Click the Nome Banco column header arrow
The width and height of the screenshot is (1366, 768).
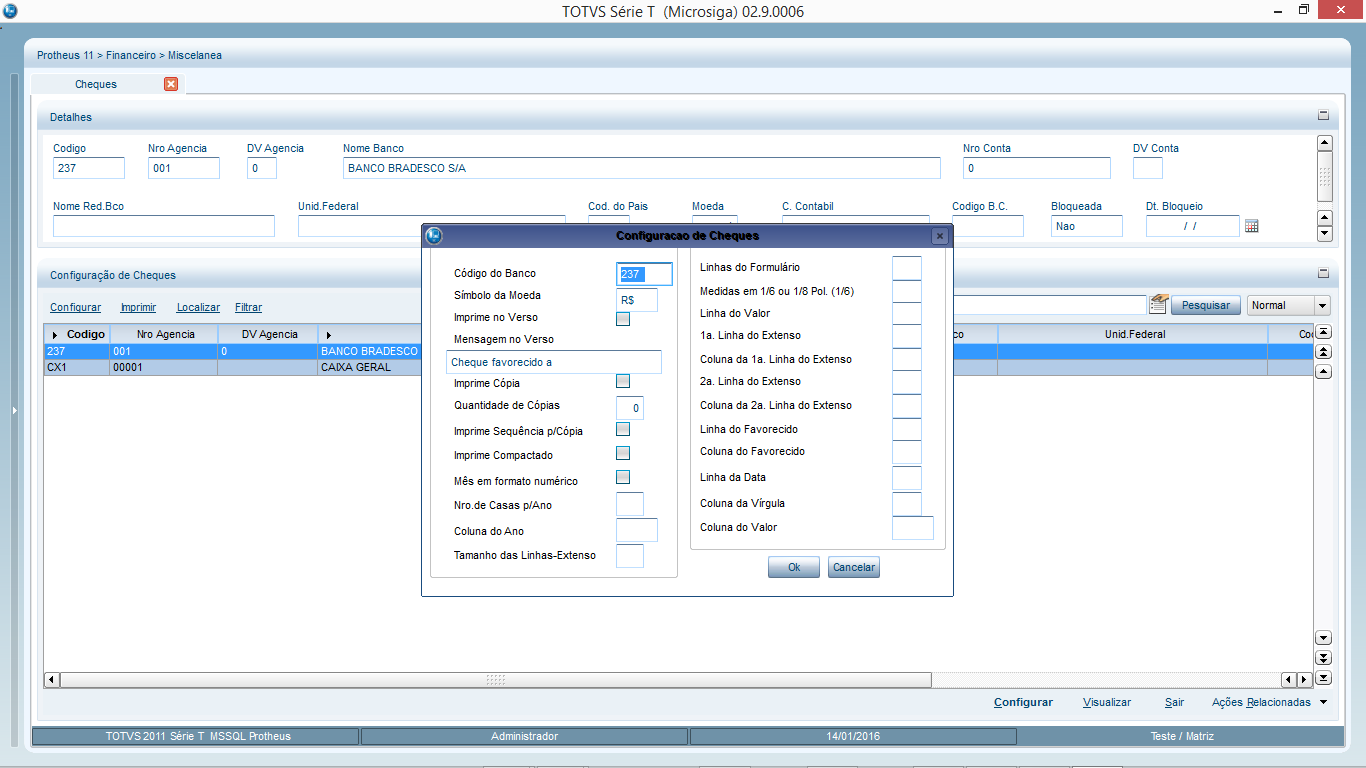(328, 334)
